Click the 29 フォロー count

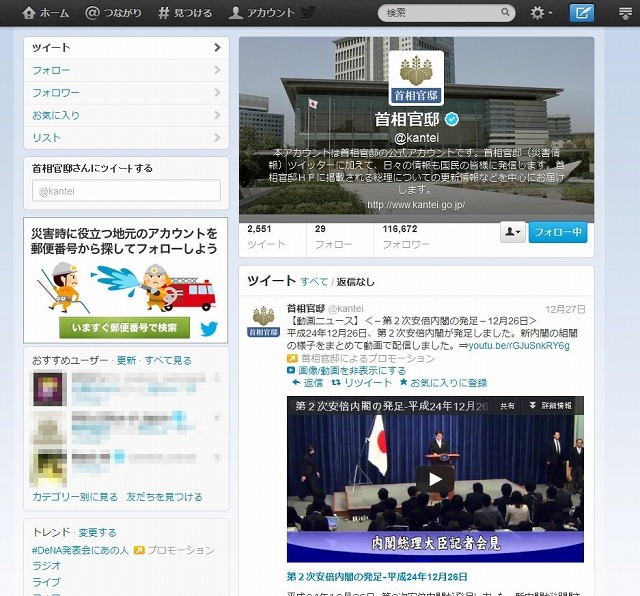(333, 237)
